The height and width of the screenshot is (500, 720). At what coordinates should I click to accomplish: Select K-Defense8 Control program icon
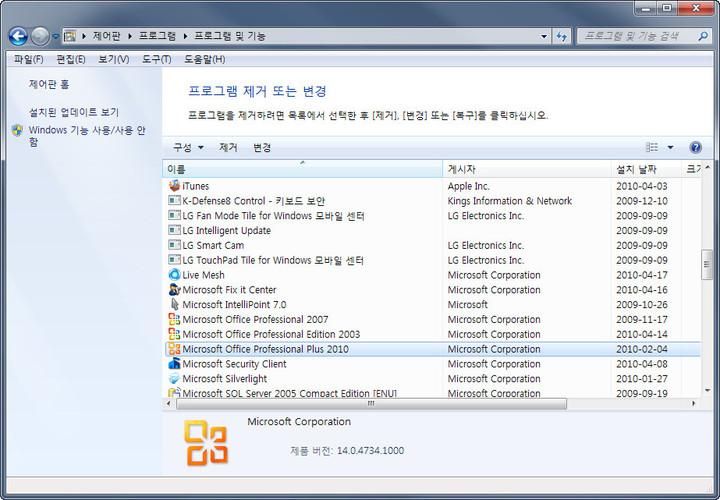[174, 200]
